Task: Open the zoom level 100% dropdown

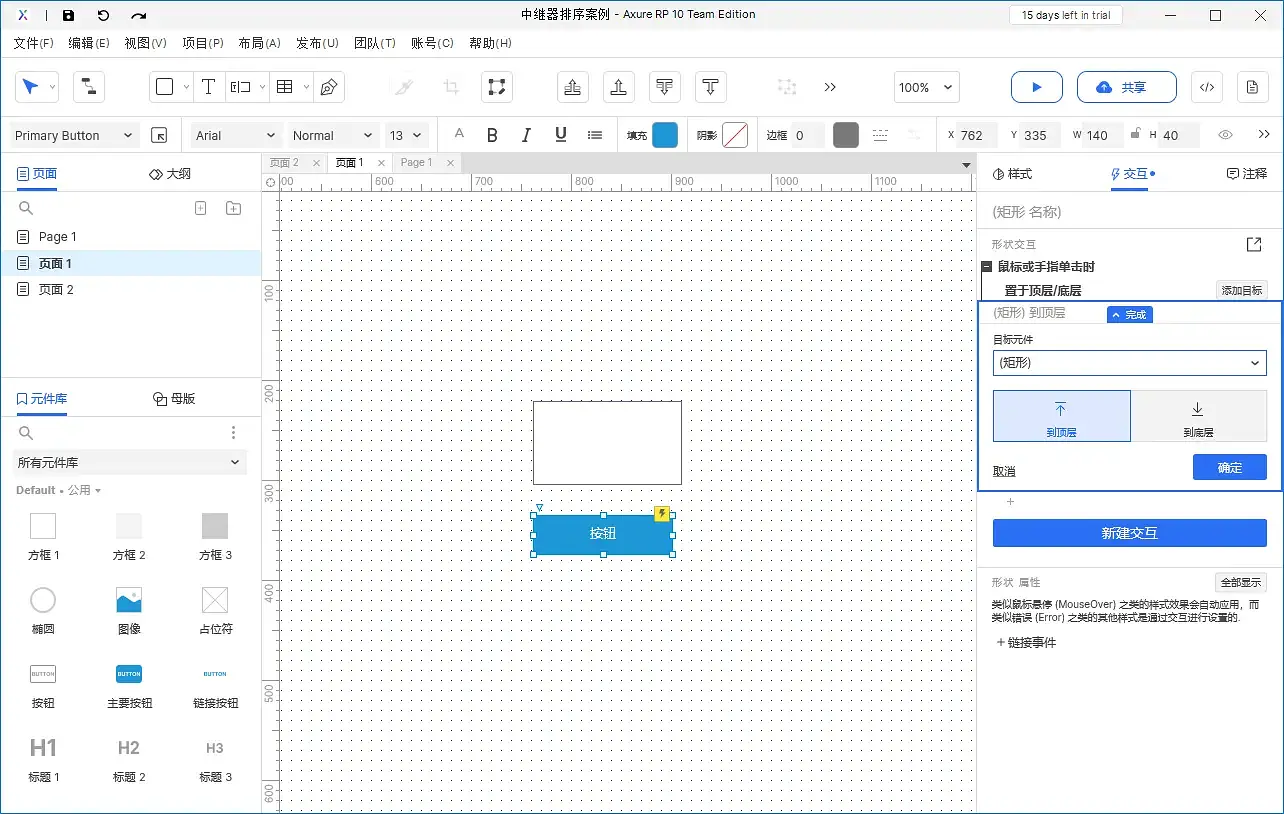Action: click(926, 87)
